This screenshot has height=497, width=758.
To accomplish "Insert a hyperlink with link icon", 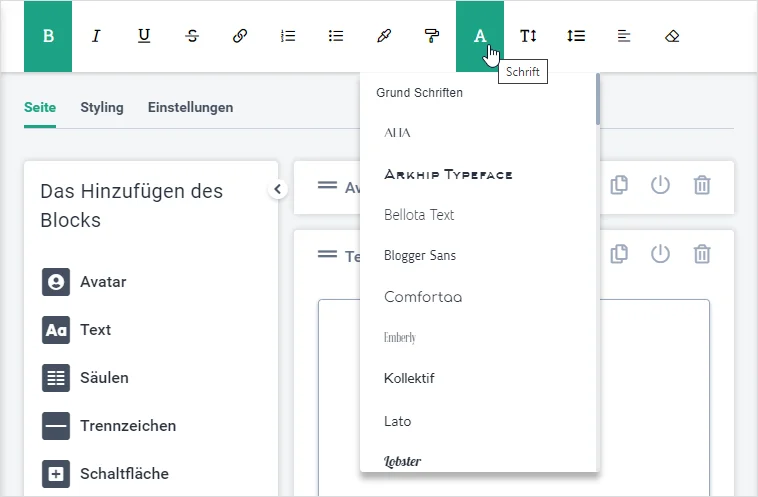I will (x=240, y=36).
